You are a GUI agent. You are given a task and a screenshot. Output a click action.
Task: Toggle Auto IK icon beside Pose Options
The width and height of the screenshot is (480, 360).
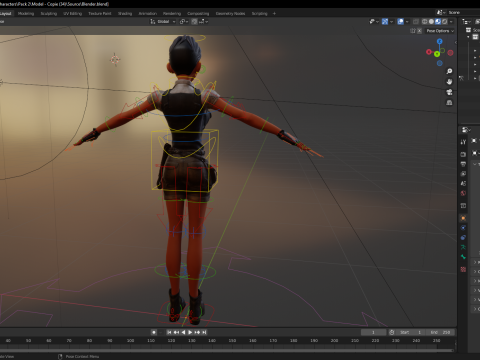[x=413, y=31]
